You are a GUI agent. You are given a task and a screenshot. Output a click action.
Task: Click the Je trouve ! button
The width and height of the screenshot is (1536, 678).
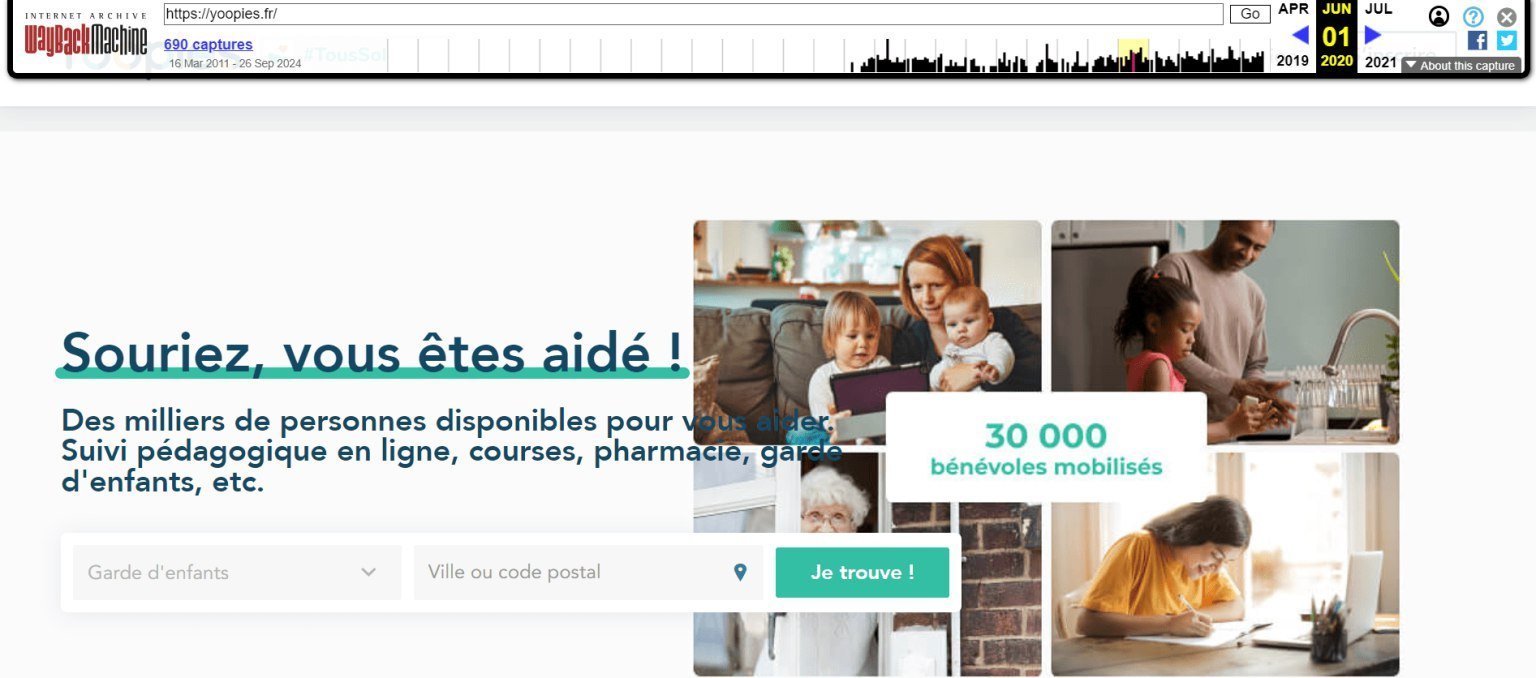click(862, 572)
